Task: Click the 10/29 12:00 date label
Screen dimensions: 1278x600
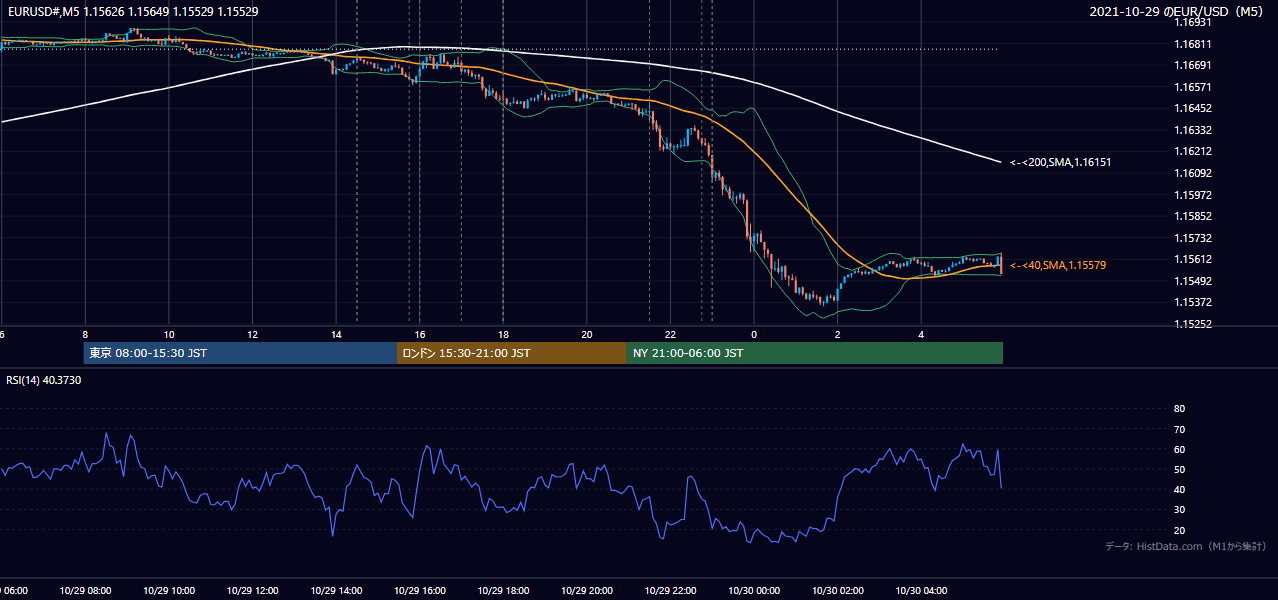Action: (253, 591)
